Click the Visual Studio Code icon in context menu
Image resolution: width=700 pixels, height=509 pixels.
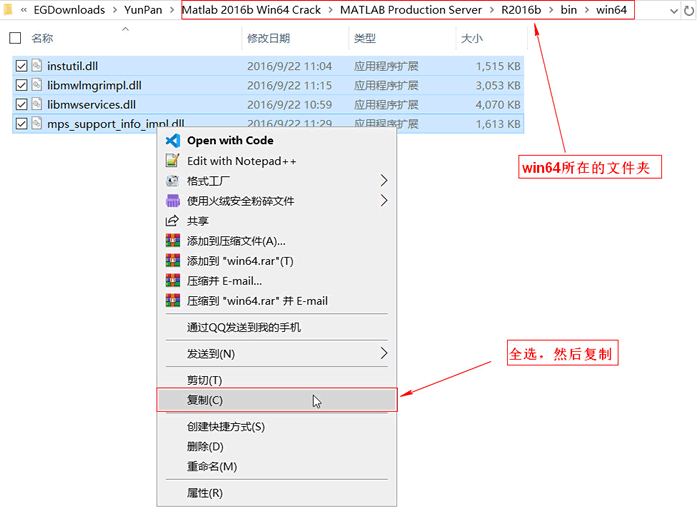[173, 141]
